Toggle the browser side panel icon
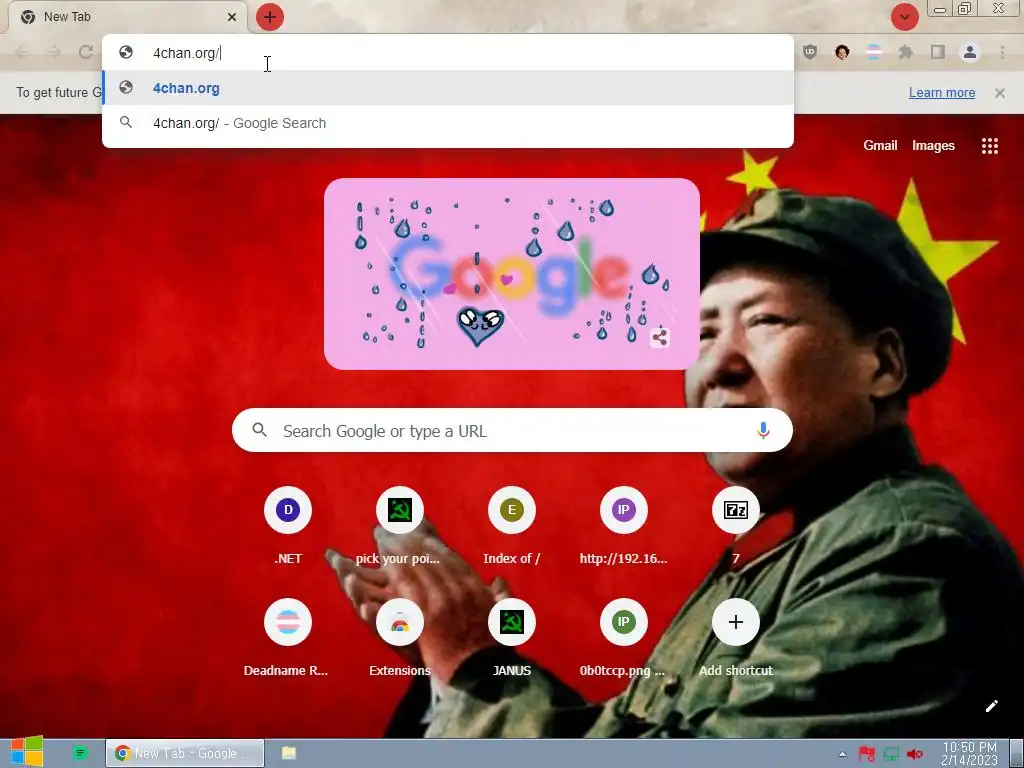The image size is (1024, 768). (x=938, y=52)
